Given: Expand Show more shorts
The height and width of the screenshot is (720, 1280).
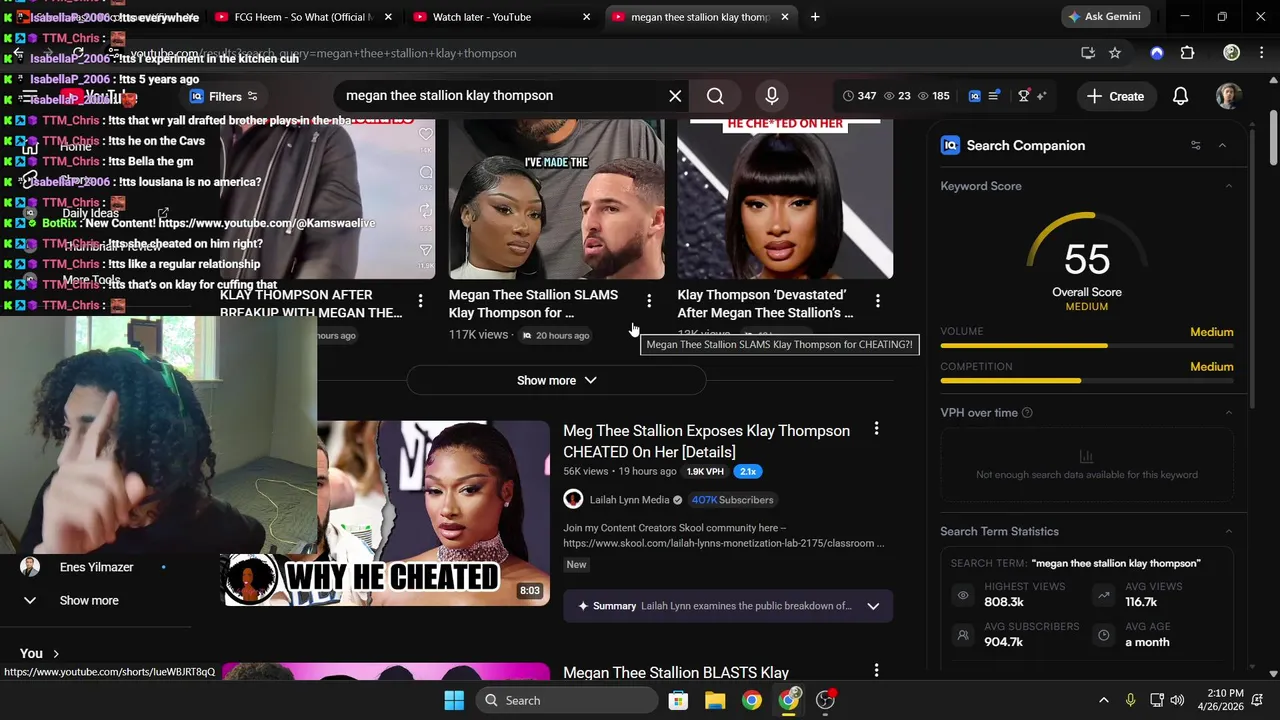Looking at the screenshot, I should (x=556, y=380).
